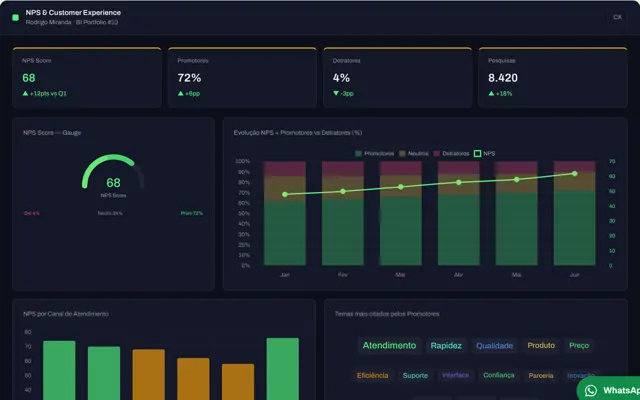Click the NPS line point for Fev
Image resolution: width=640 pixels, height=400 pixels.
click(x=343, y=191)
